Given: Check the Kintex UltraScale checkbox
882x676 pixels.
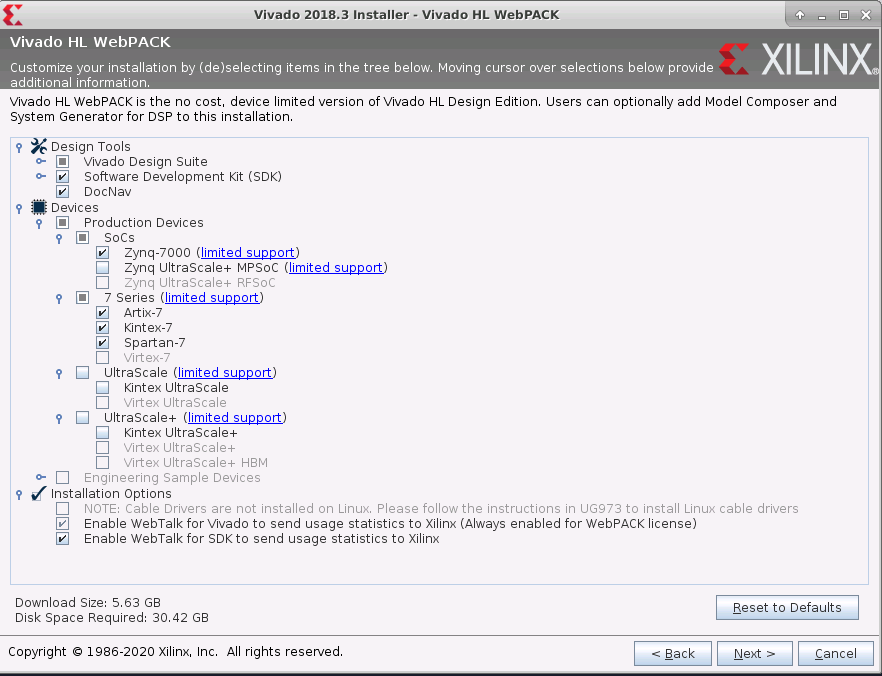Looking at the screenshot, I should (102, 387).
